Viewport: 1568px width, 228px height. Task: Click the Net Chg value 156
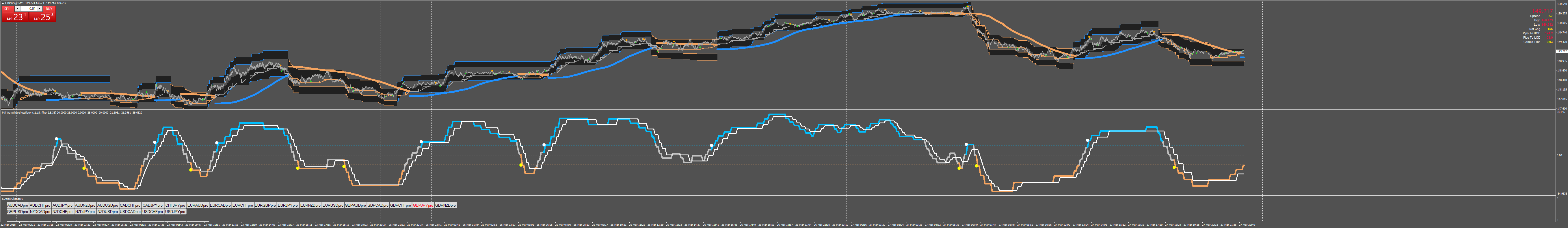pos(1550,29)
